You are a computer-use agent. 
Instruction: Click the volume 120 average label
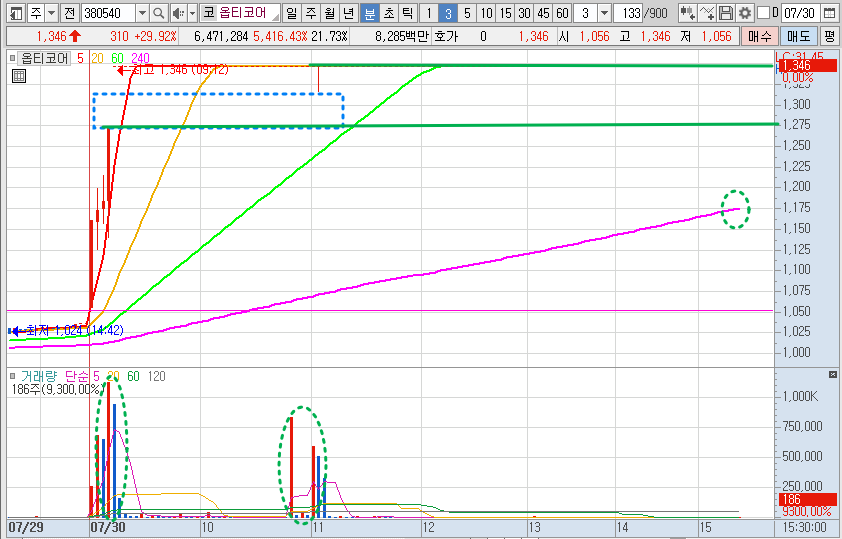(156, 376)
